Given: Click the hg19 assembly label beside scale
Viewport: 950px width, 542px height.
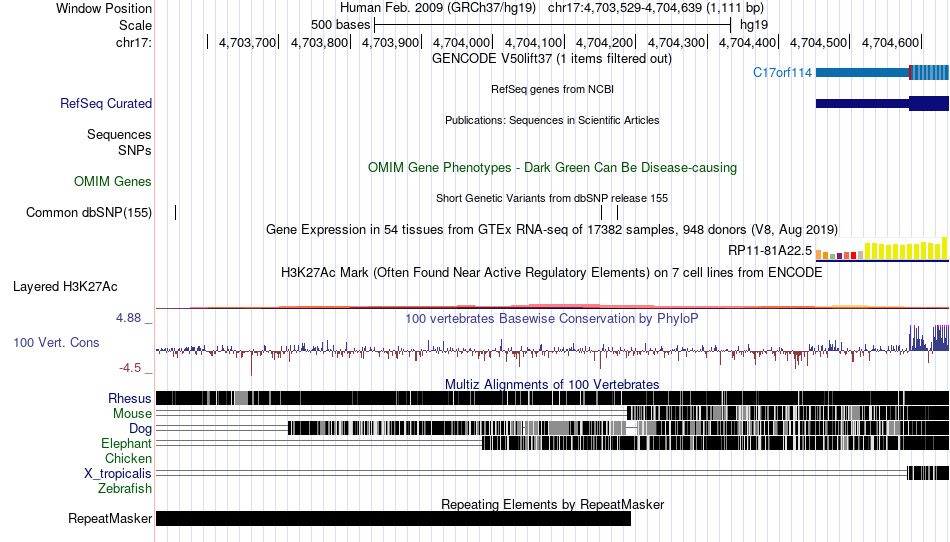Looking at the screenshot, I should tap(754, 25).
